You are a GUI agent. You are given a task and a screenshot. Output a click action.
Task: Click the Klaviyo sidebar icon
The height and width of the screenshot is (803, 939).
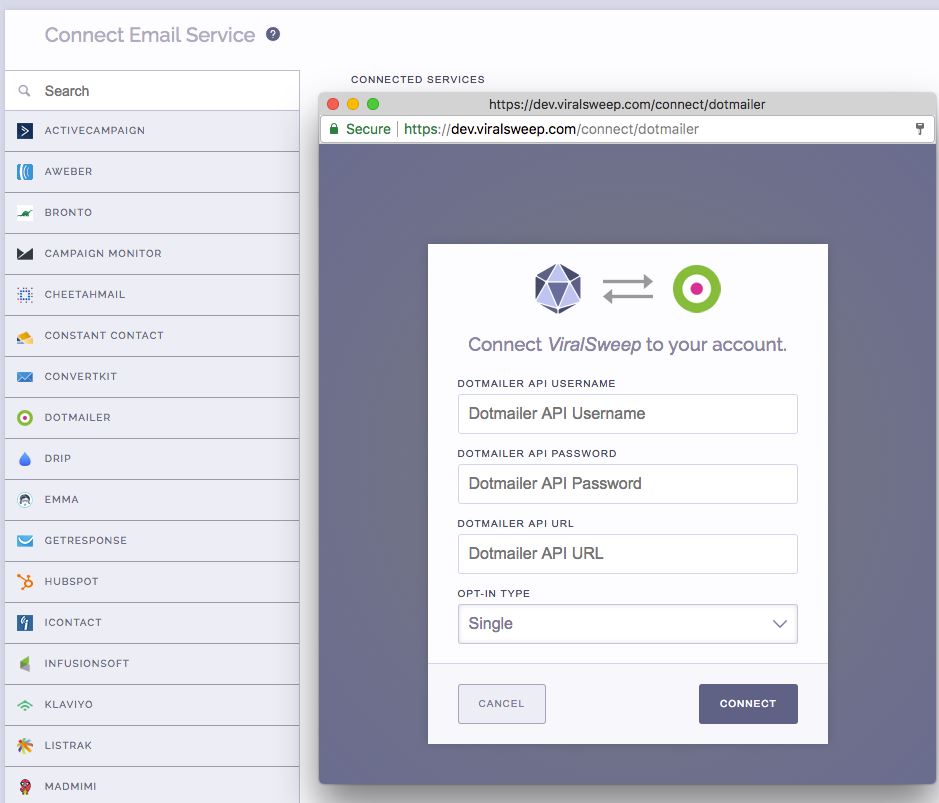tap(25, 704)
